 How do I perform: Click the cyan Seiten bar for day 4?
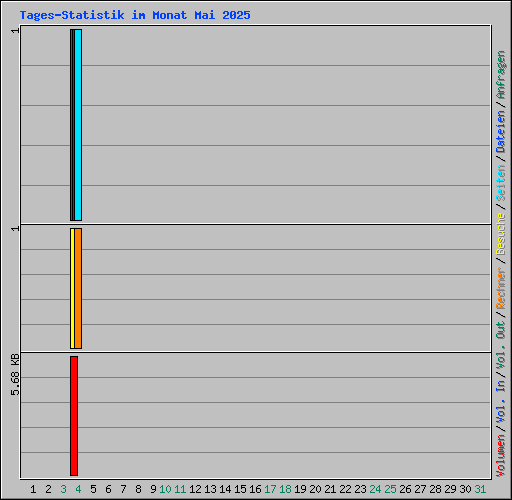pyautogui.click(x=78, y=125)
